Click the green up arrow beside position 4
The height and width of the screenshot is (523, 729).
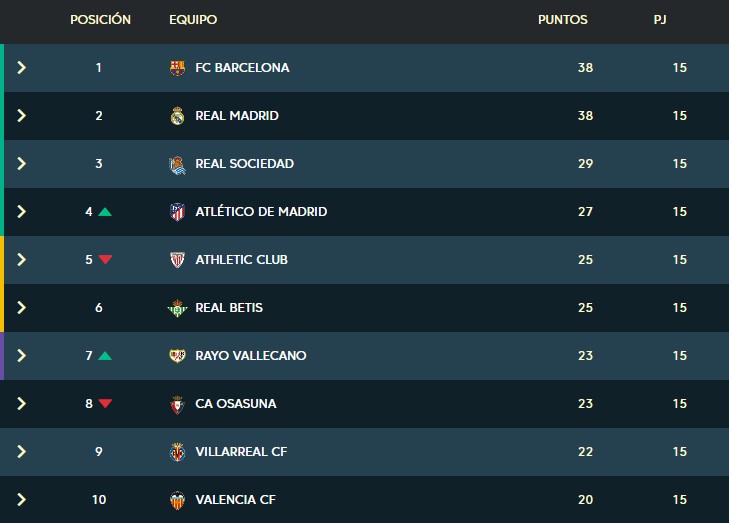pos(105,212)
